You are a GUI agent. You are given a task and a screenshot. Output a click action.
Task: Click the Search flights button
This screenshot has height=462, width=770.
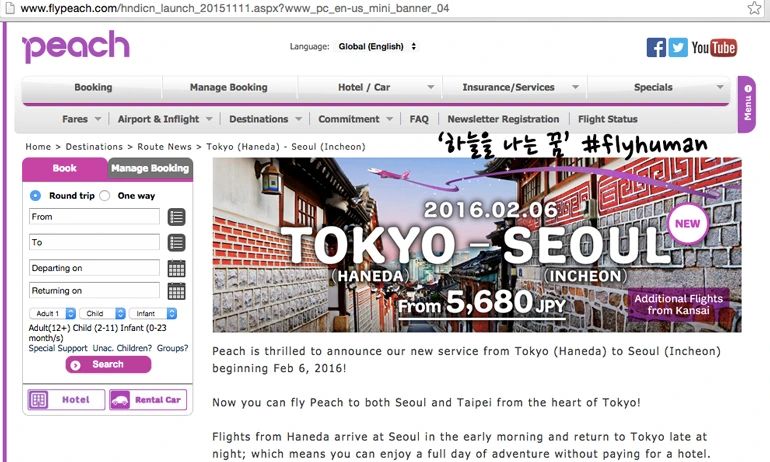108,364
